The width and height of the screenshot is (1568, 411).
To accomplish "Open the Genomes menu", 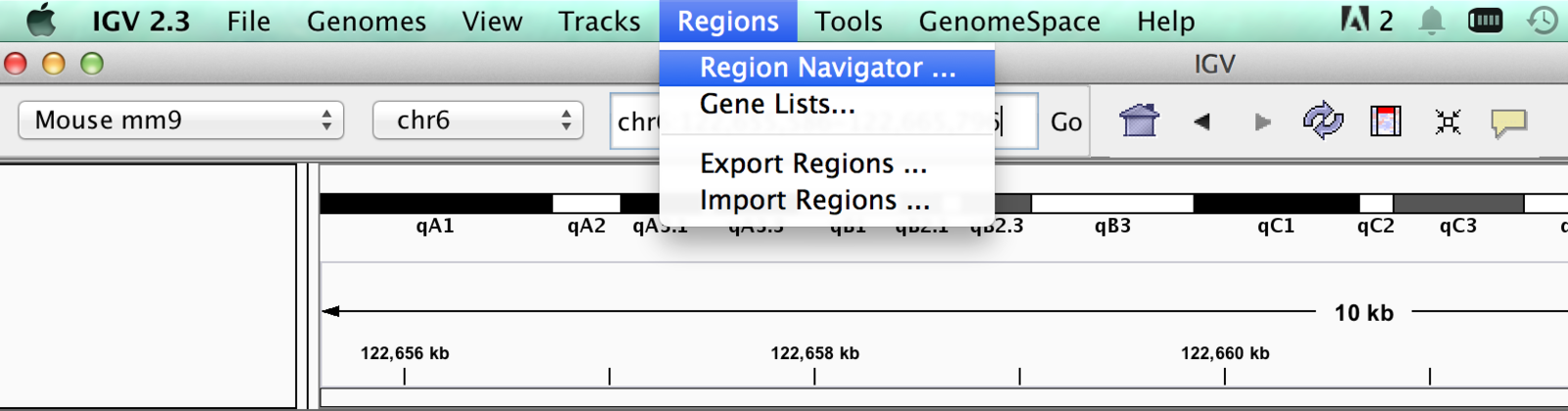I will [x=367, y=21].
